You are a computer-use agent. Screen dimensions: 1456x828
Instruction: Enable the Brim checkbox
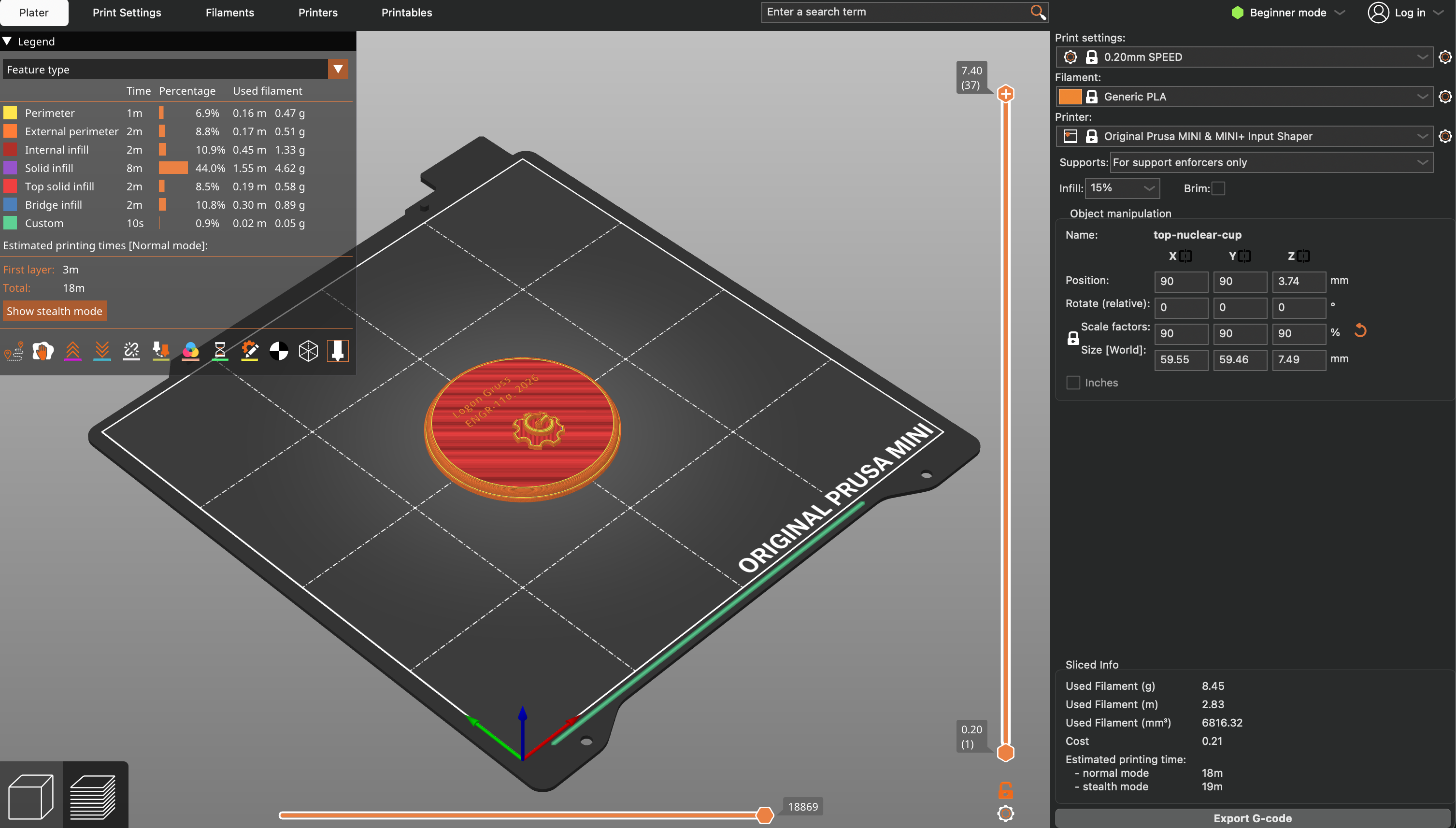click(1218, 188)
